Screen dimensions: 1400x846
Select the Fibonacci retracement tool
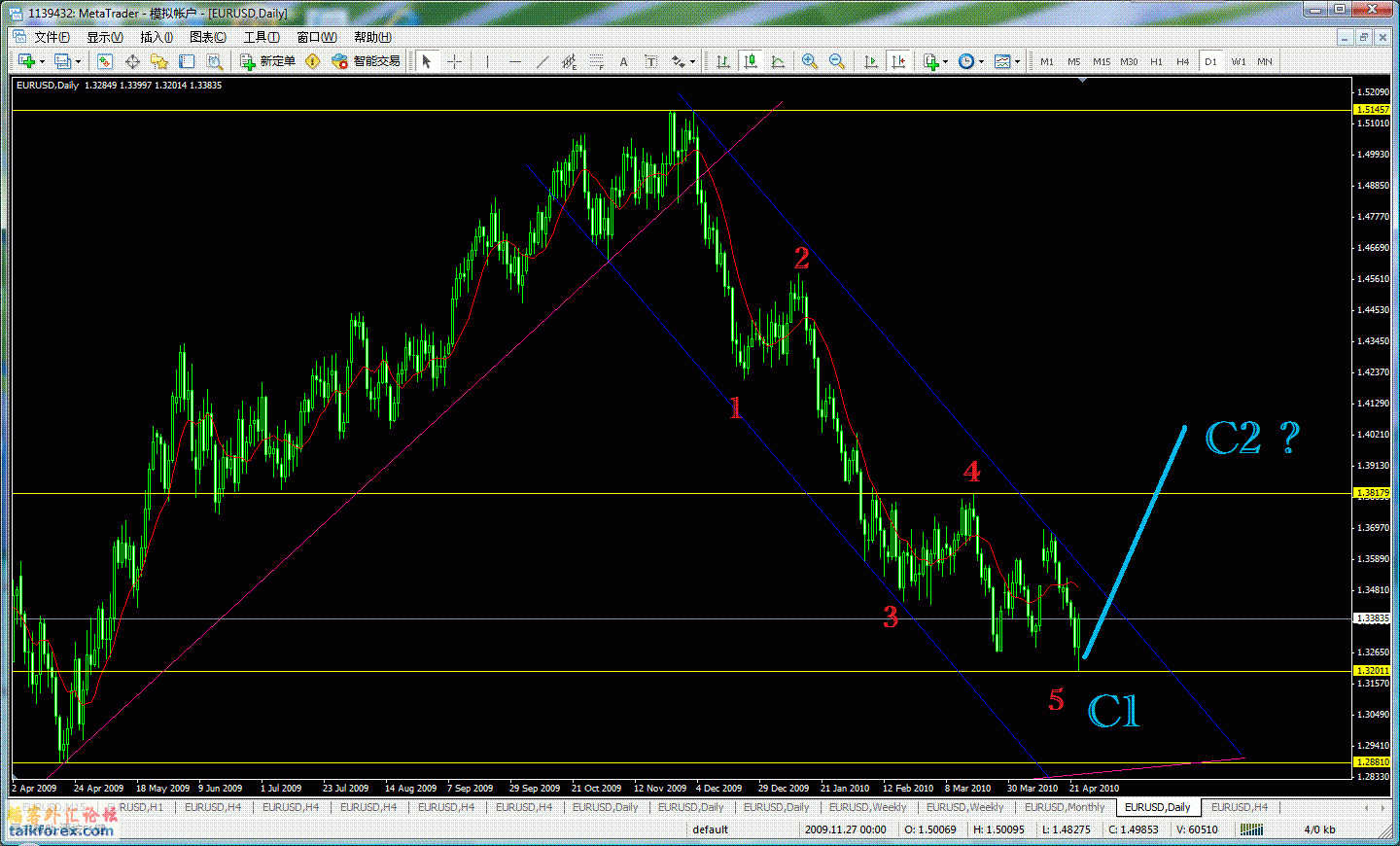pyautogui.click(x=597, y=61)
